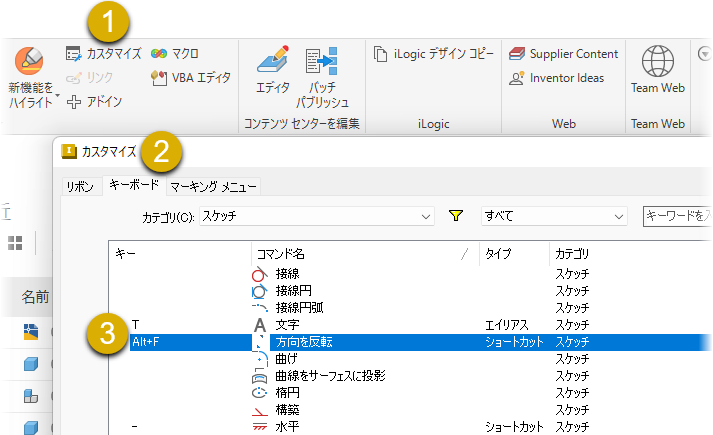Image resolution: width=713 pixels, height=435 pixels.
Task: Click the 水平 horizontal constraint icon
Action: tap(260, 427)
